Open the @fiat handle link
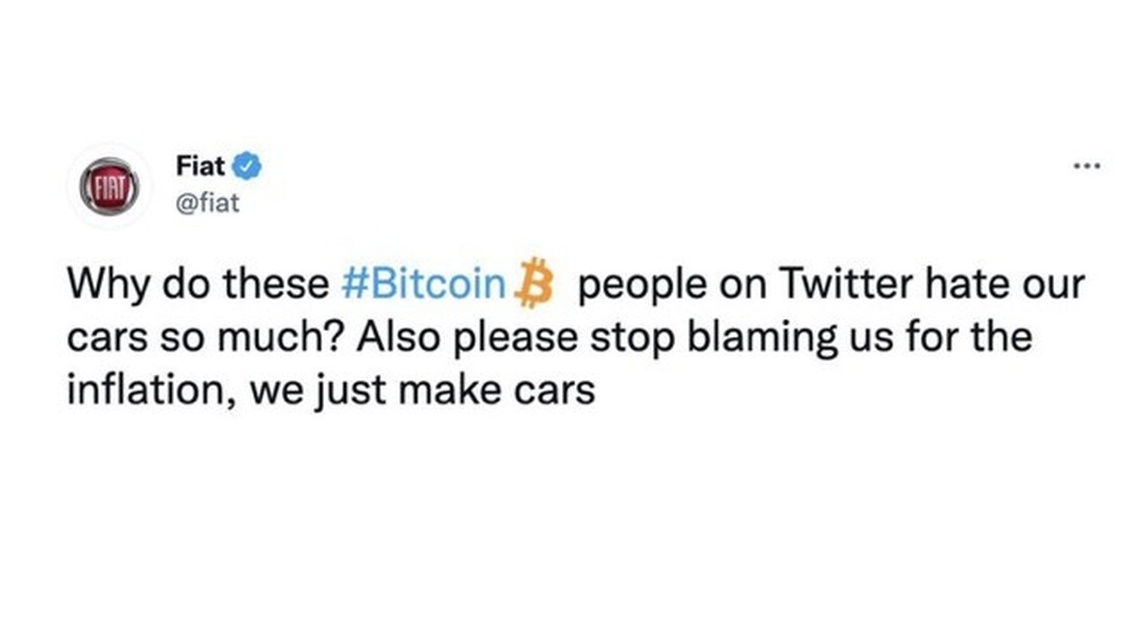This screenshot has height=643, width=1148. (207, 203)
